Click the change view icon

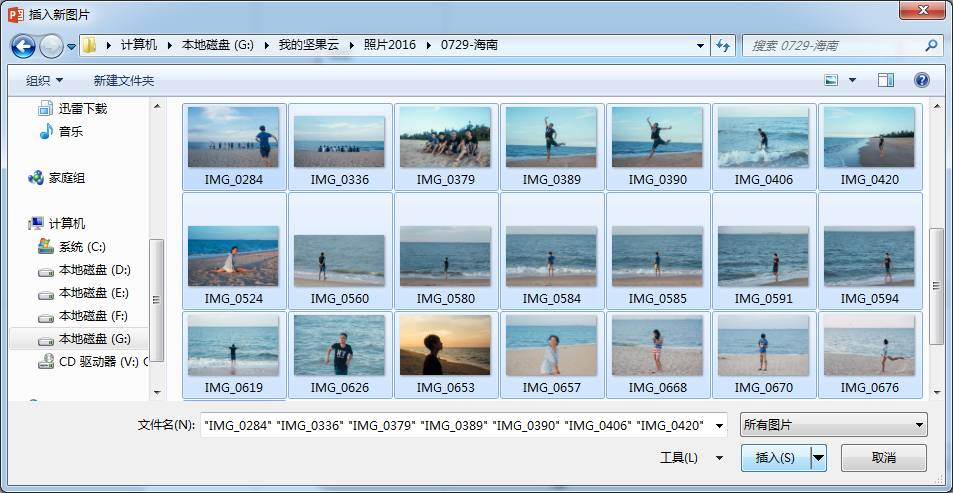[831, 80]
